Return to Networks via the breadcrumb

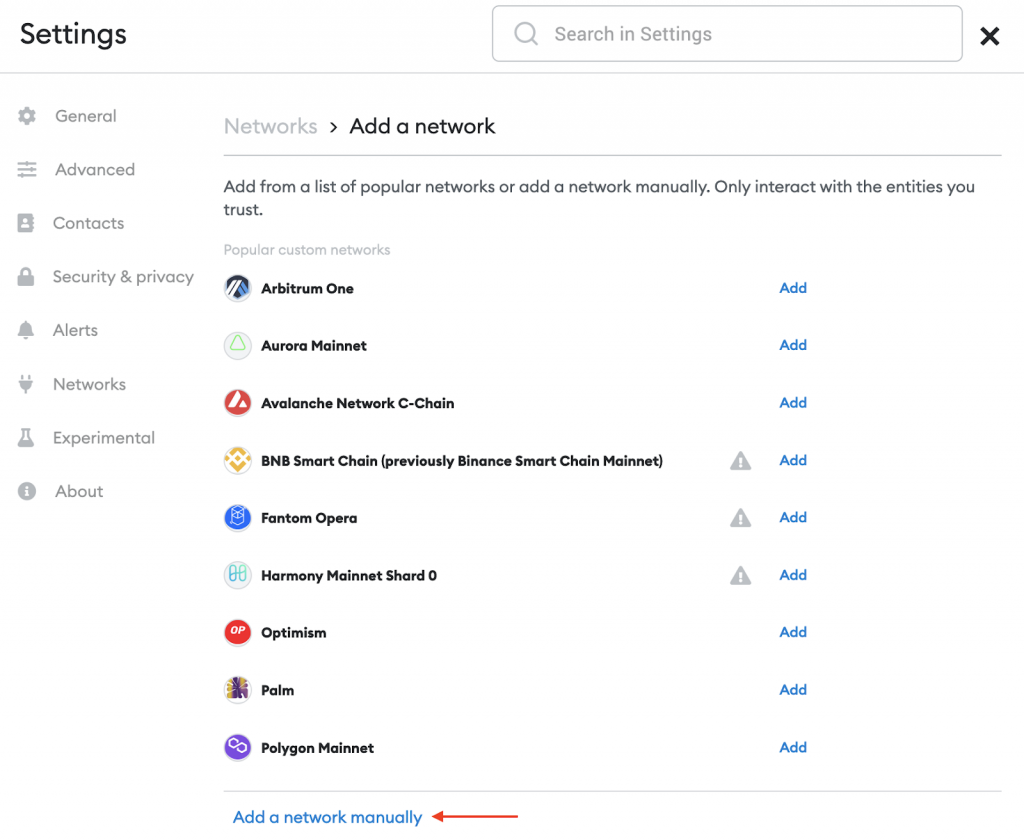270,126
